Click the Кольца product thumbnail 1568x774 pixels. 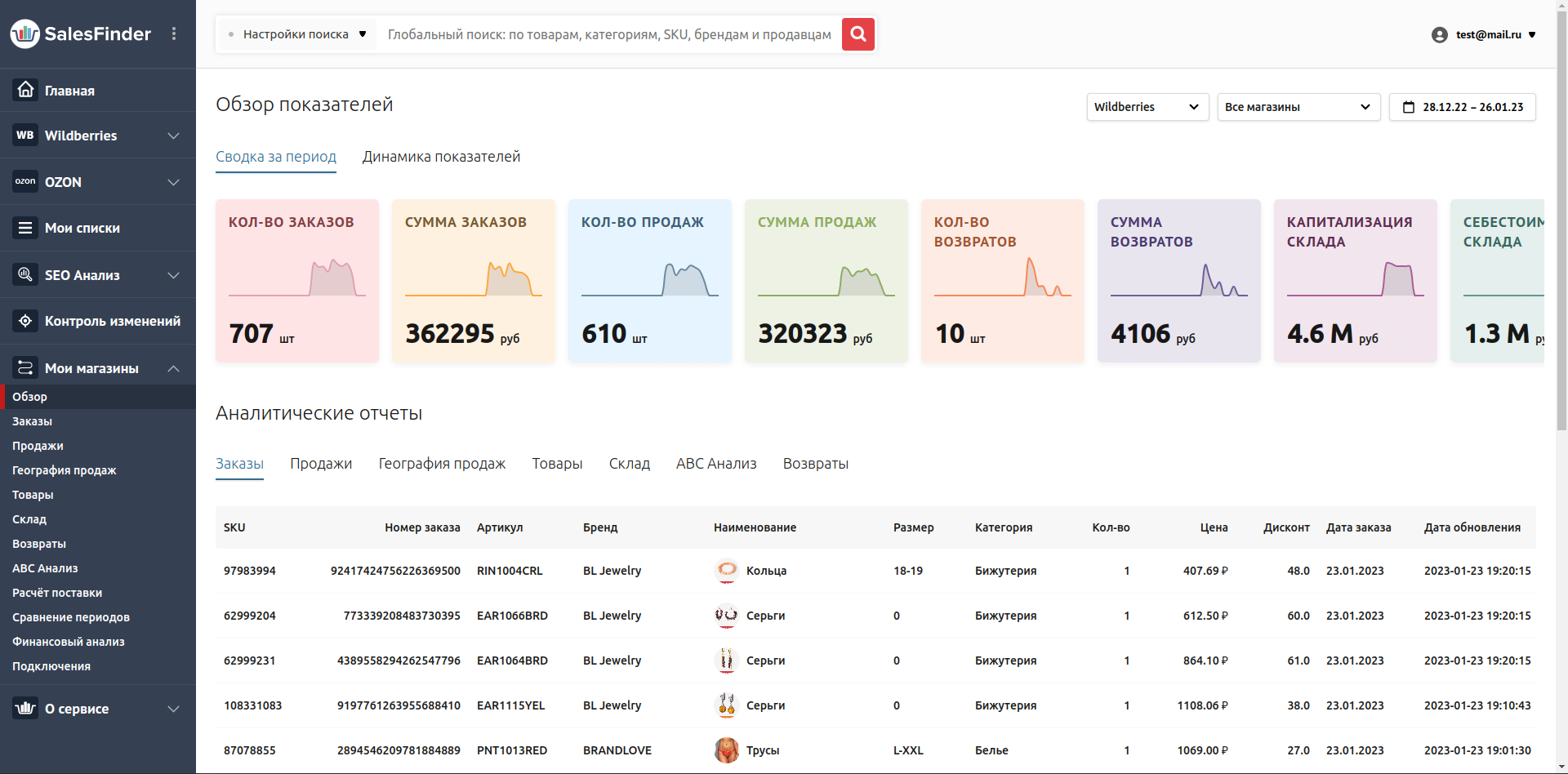tap(726, 570)
